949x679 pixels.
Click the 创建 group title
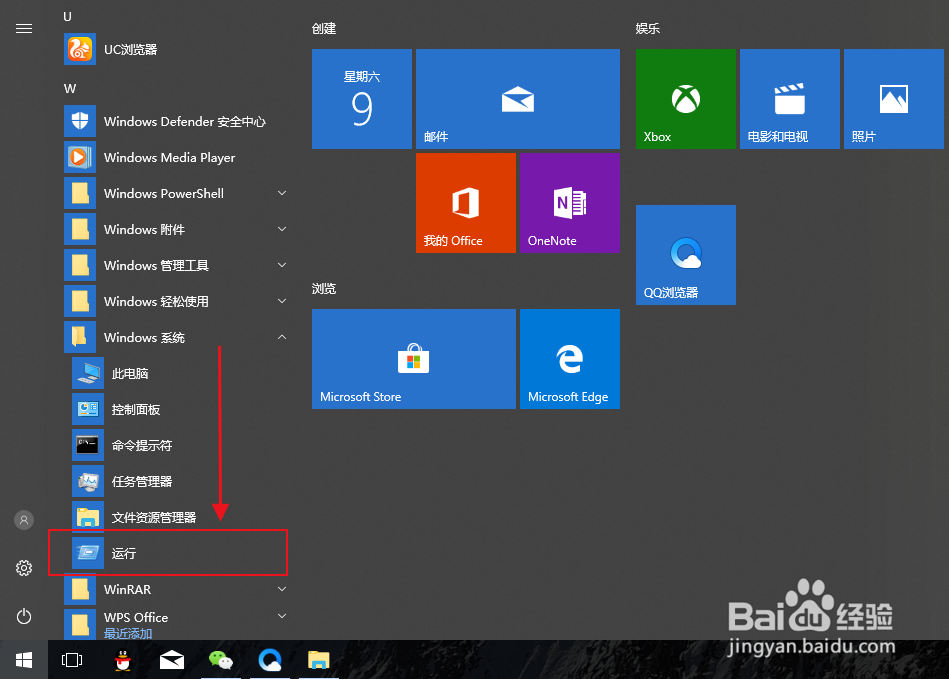tap(324, 28)
